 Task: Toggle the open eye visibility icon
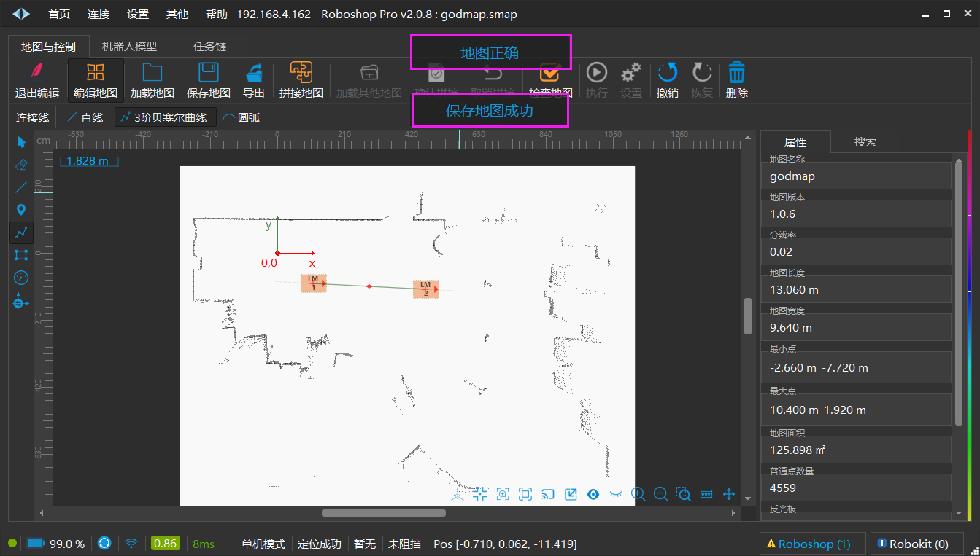coord(593,494)
